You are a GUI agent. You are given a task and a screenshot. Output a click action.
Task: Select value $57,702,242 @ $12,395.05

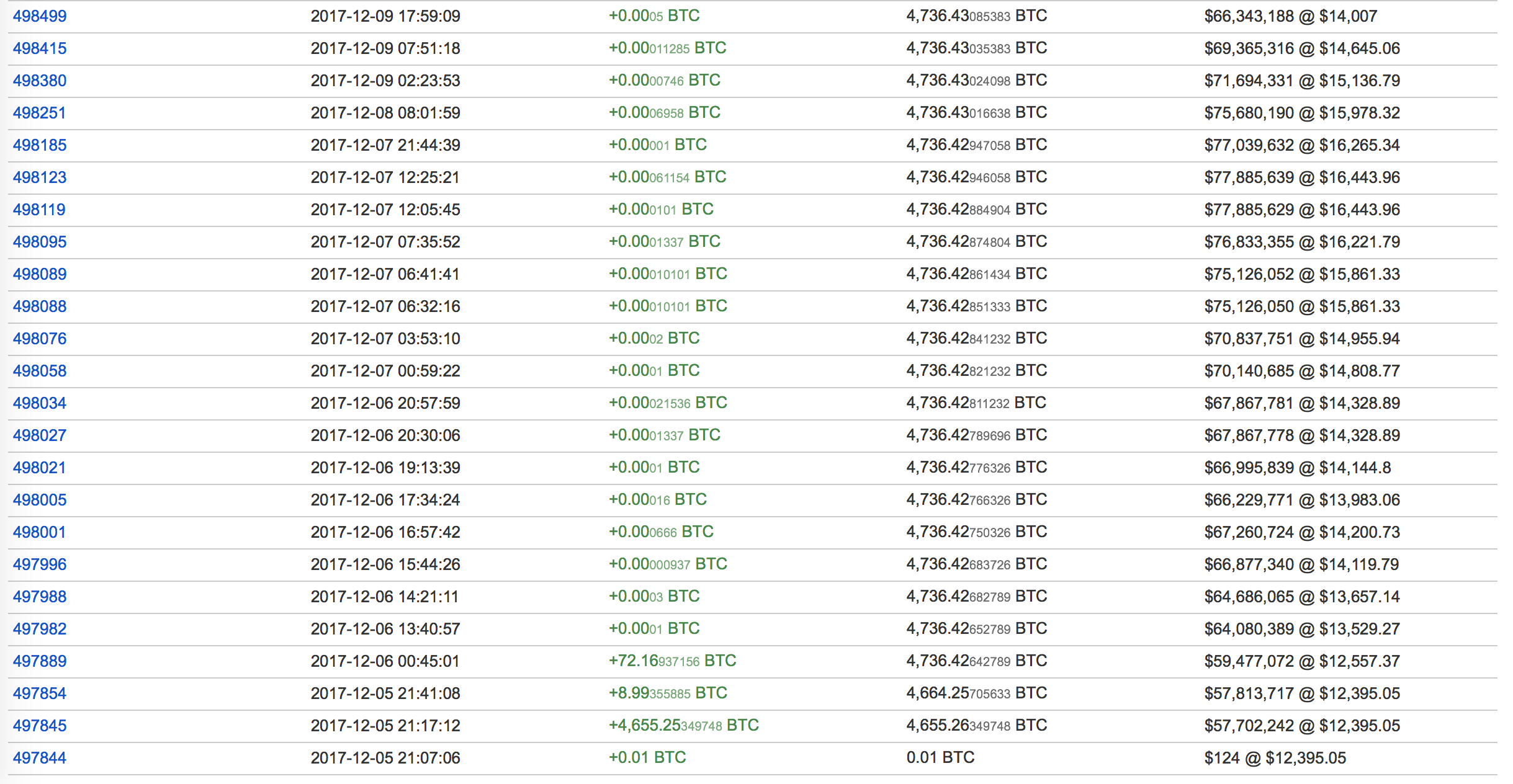[1302, 726]
